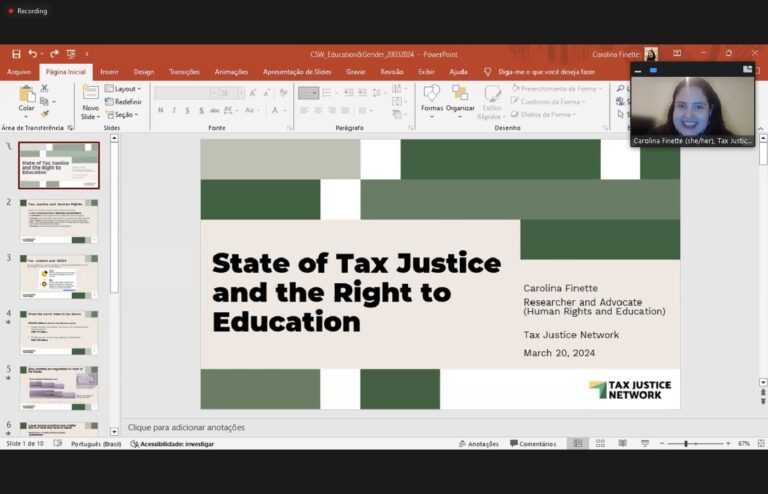Clear all formatting icon
The image size is (768, 494).
284,93
